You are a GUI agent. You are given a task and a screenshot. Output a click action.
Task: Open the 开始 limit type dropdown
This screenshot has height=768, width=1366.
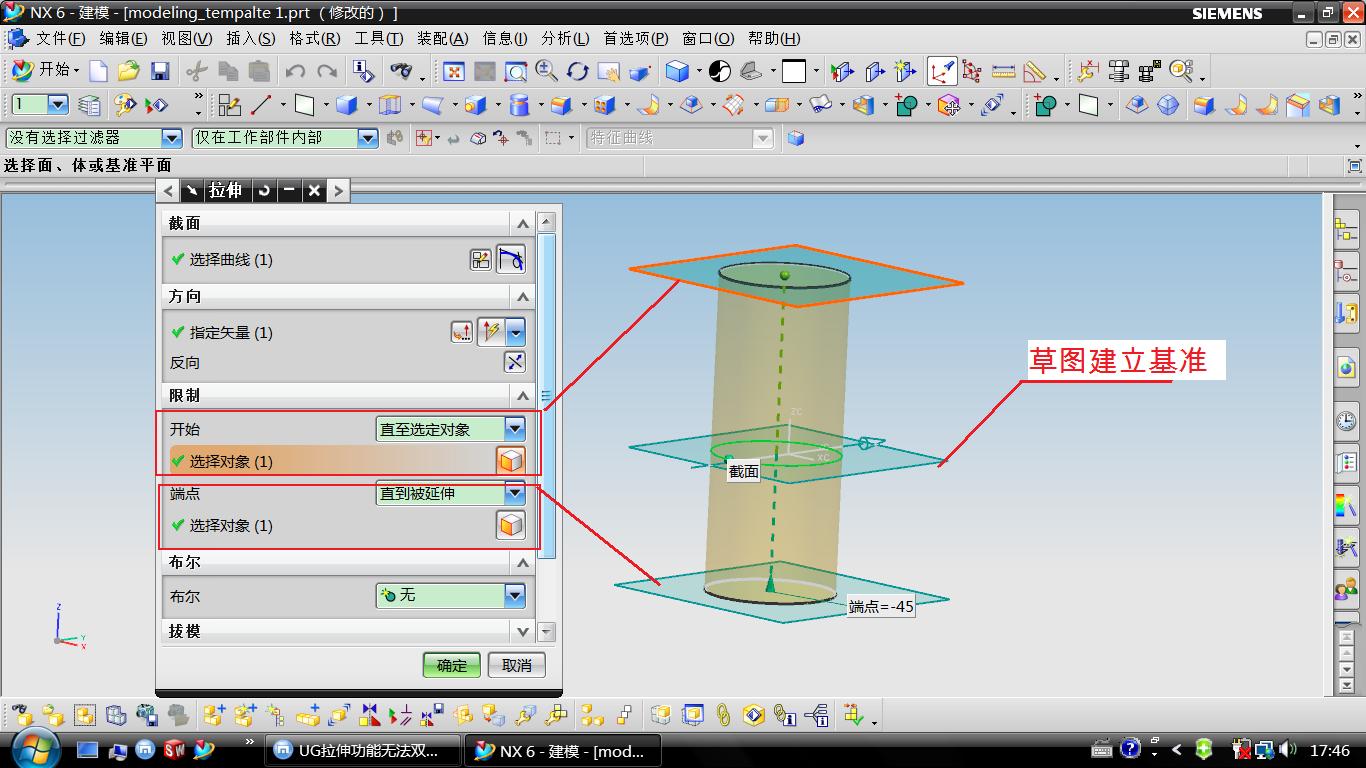point(514,429)
